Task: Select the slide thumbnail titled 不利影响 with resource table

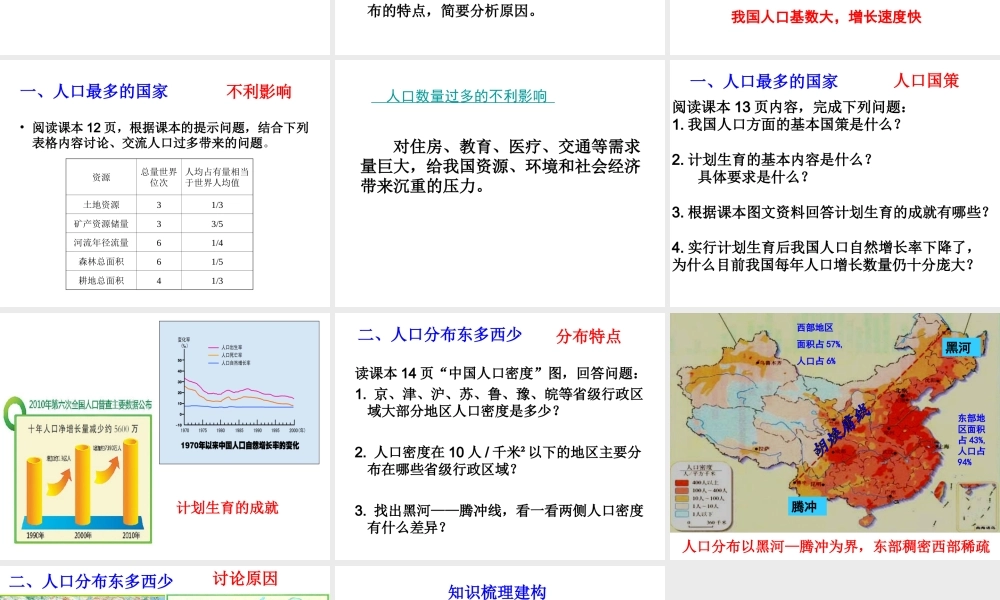Action: pyautogui.click(x=165, y=183)
